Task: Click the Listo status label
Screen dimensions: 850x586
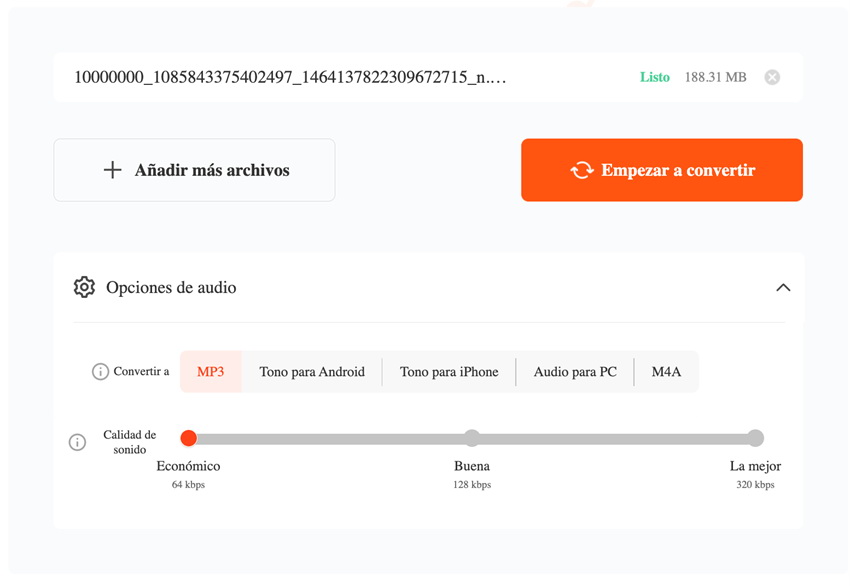Action: pos(655,77)
